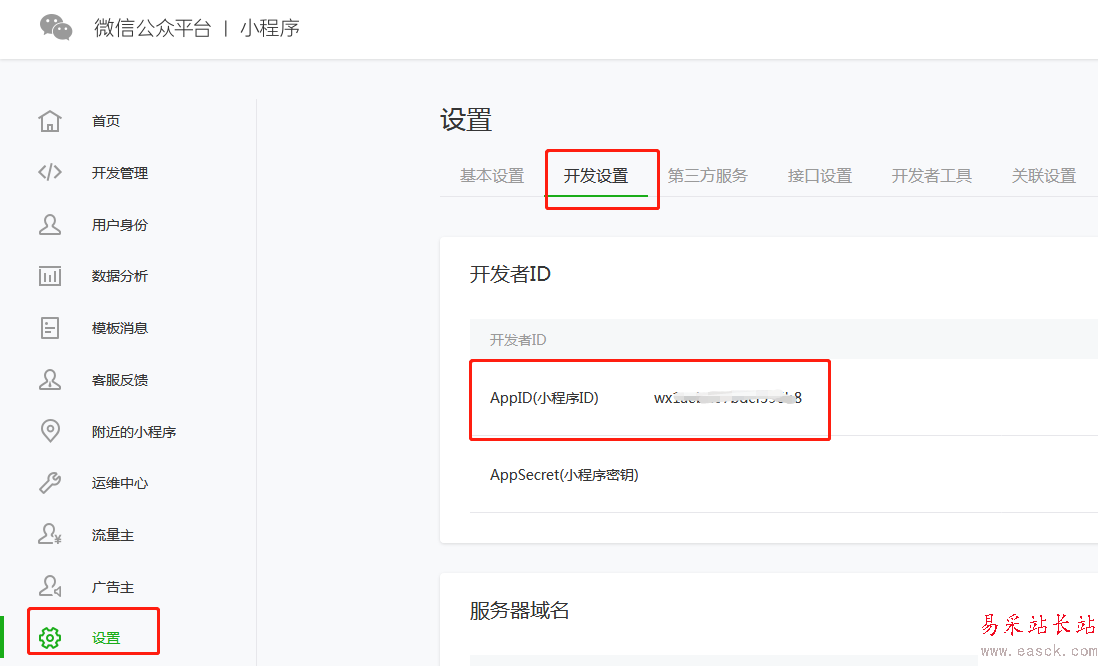Screen dimensions: 1098x666
Task: Select 模板消息 in the sidebar
Action: pyautogui.click(x=120, y=328)
